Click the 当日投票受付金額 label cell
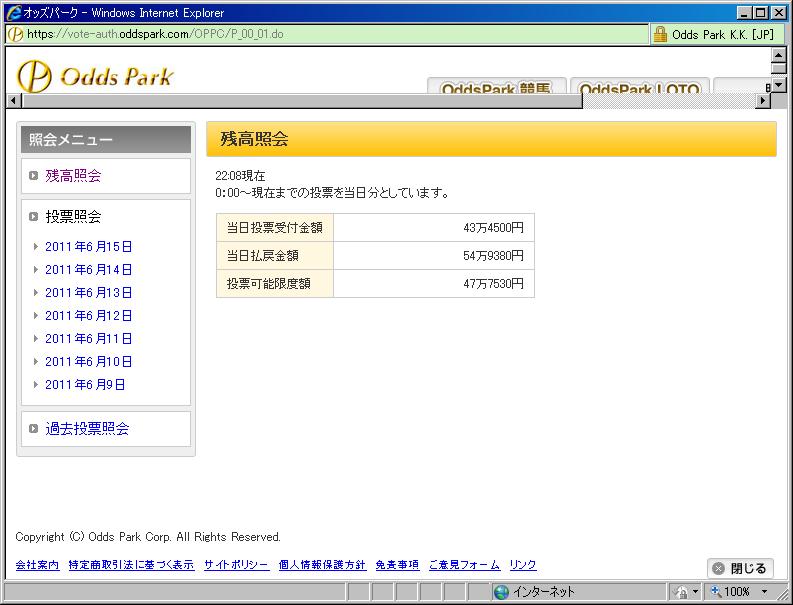Screen dimensions: 793x605 (x=275, y=228)
